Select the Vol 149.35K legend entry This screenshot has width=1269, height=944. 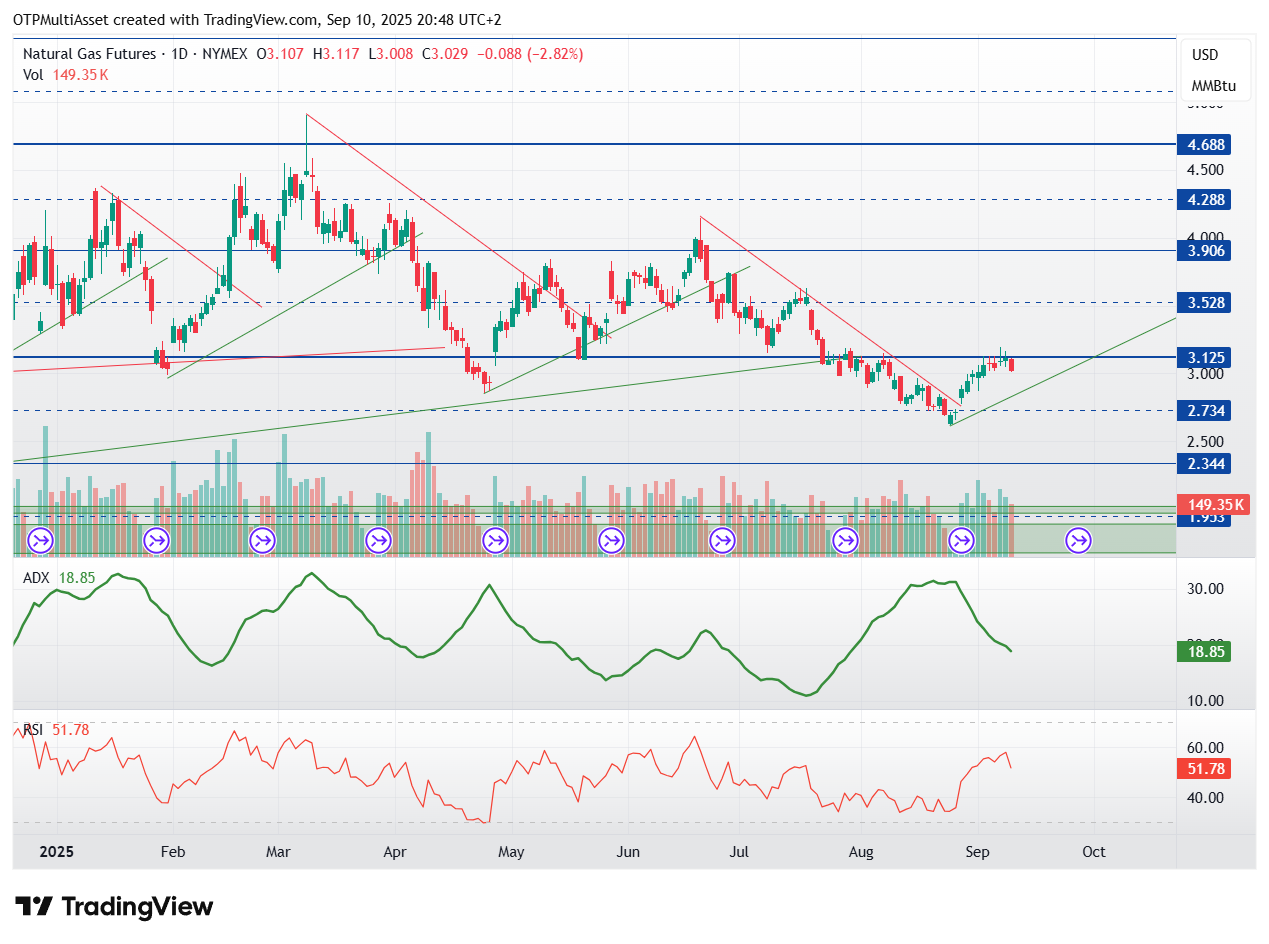pyautogui.click(x=66, y=75)
